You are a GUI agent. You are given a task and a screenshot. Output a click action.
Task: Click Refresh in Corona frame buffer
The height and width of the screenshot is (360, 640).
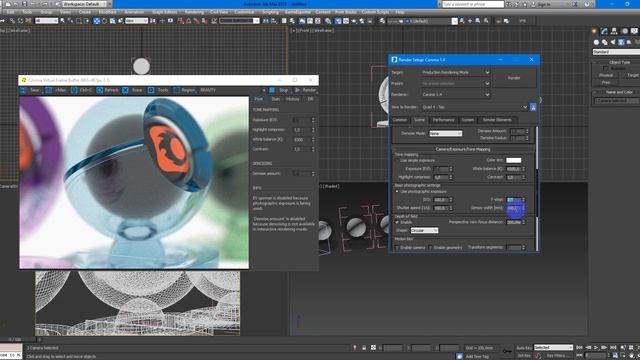pyautogui.click(x=107, y=90)
